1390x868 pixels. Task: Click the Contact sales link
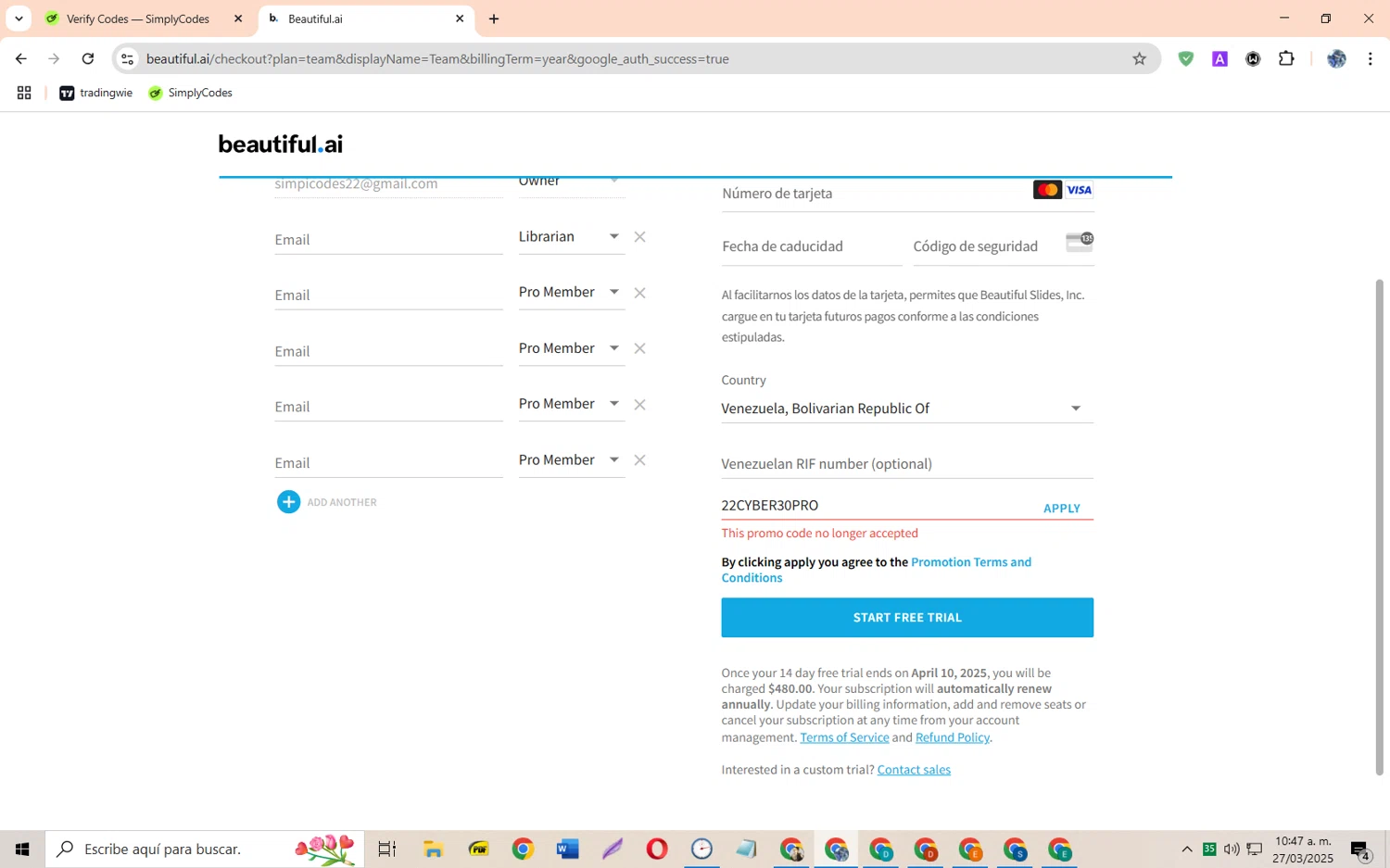click(914, 770)
